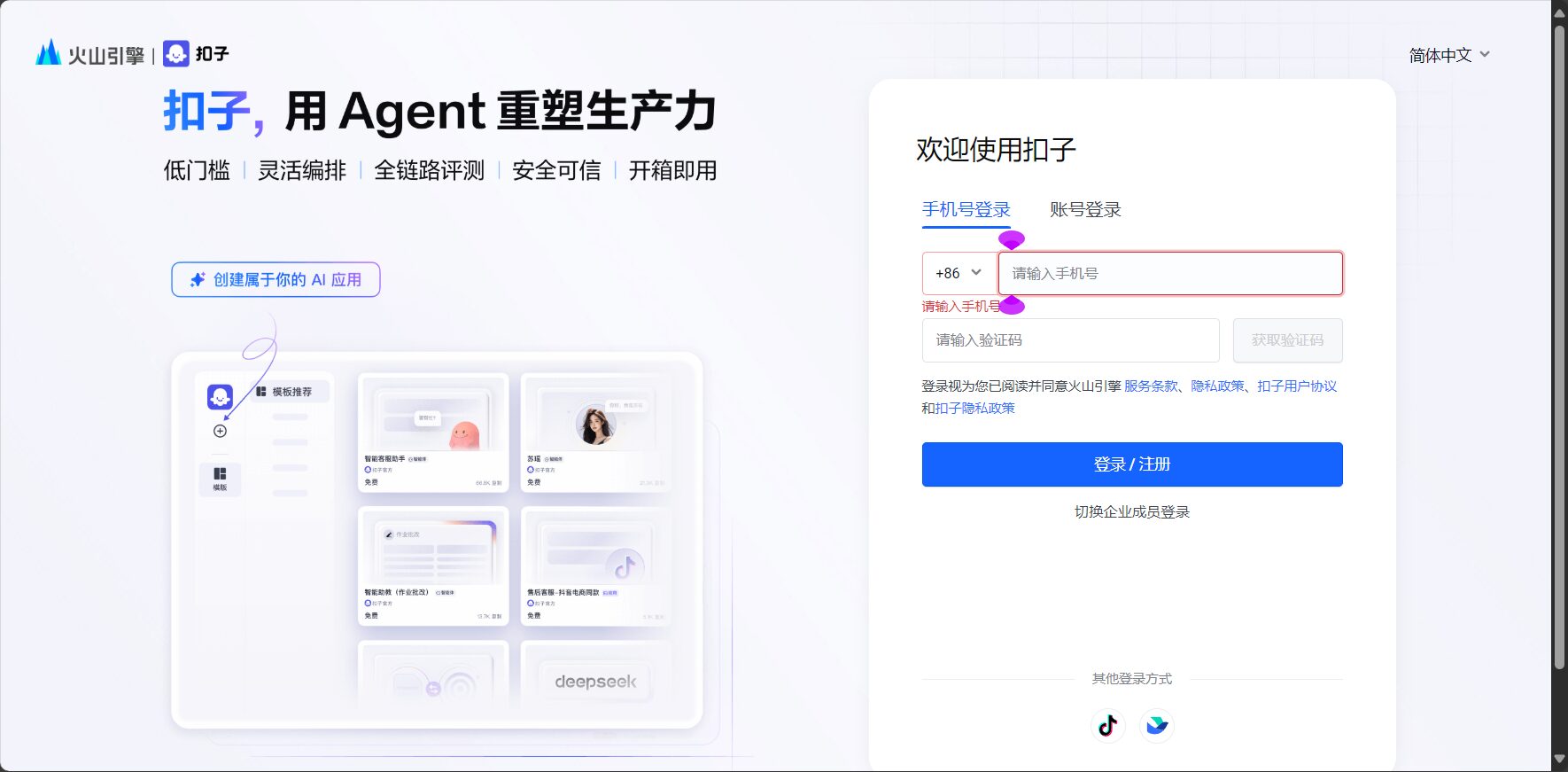
Task: Click the plus circle icon in illustration
Action: tap(220, 431)
